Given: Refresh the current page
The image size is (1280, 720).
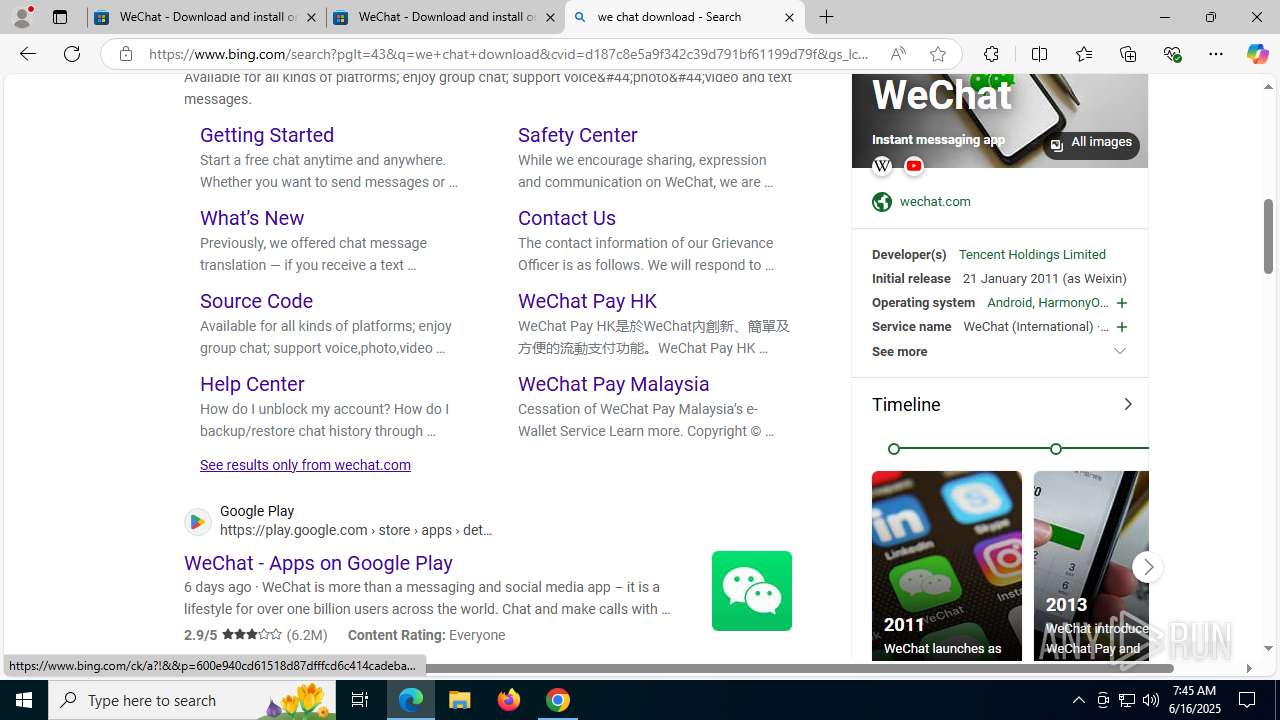Looking at the screenshot, I should [72, 54].
